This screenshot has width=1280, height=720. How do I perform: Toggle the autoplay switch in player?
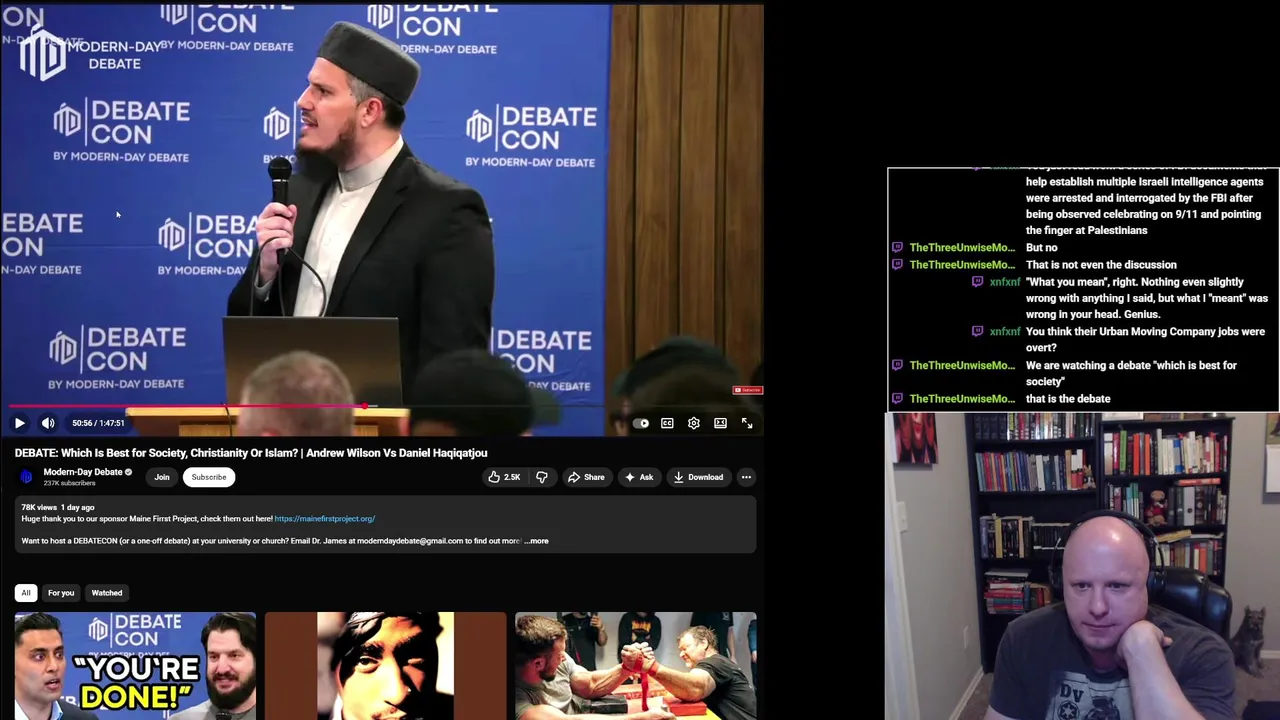point(641,423)
